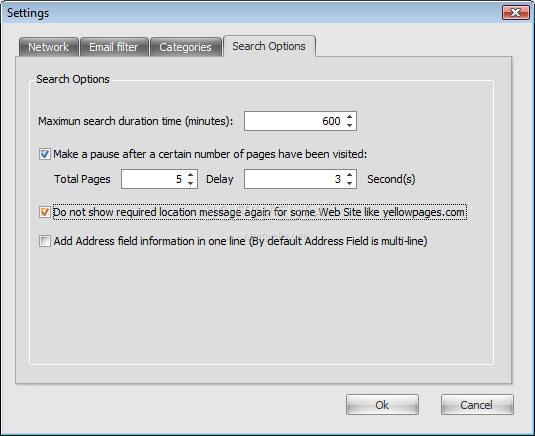
Task: Close the Settings dialog window
Action: tap(515, 13)
